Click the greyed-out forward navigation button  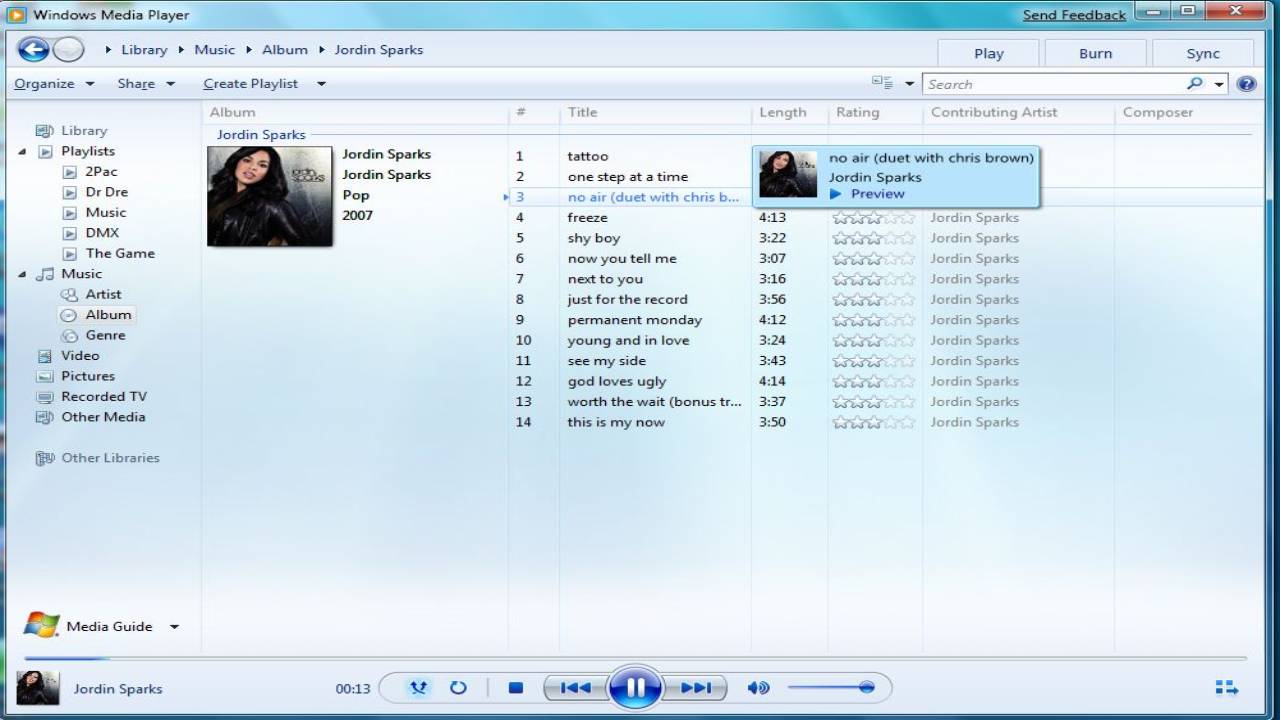pyautogui.click(x=68, y=49)
